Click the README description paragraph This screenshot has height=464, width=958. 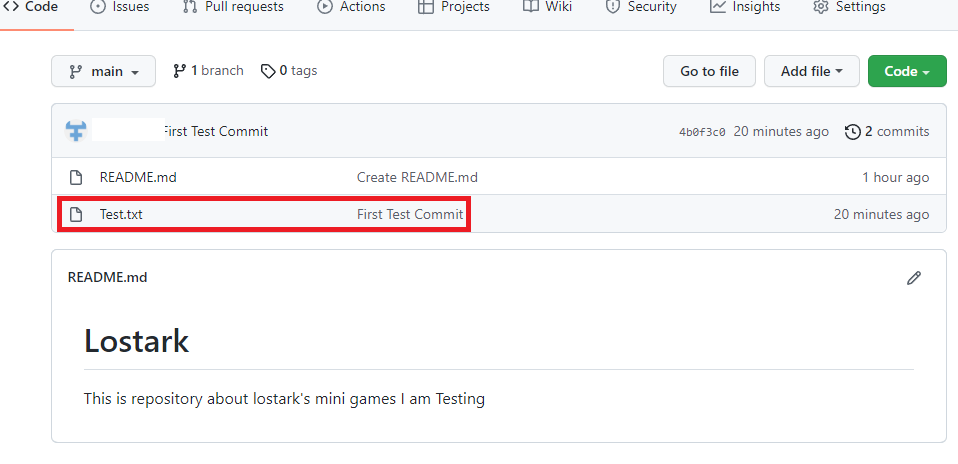(284, 399)
